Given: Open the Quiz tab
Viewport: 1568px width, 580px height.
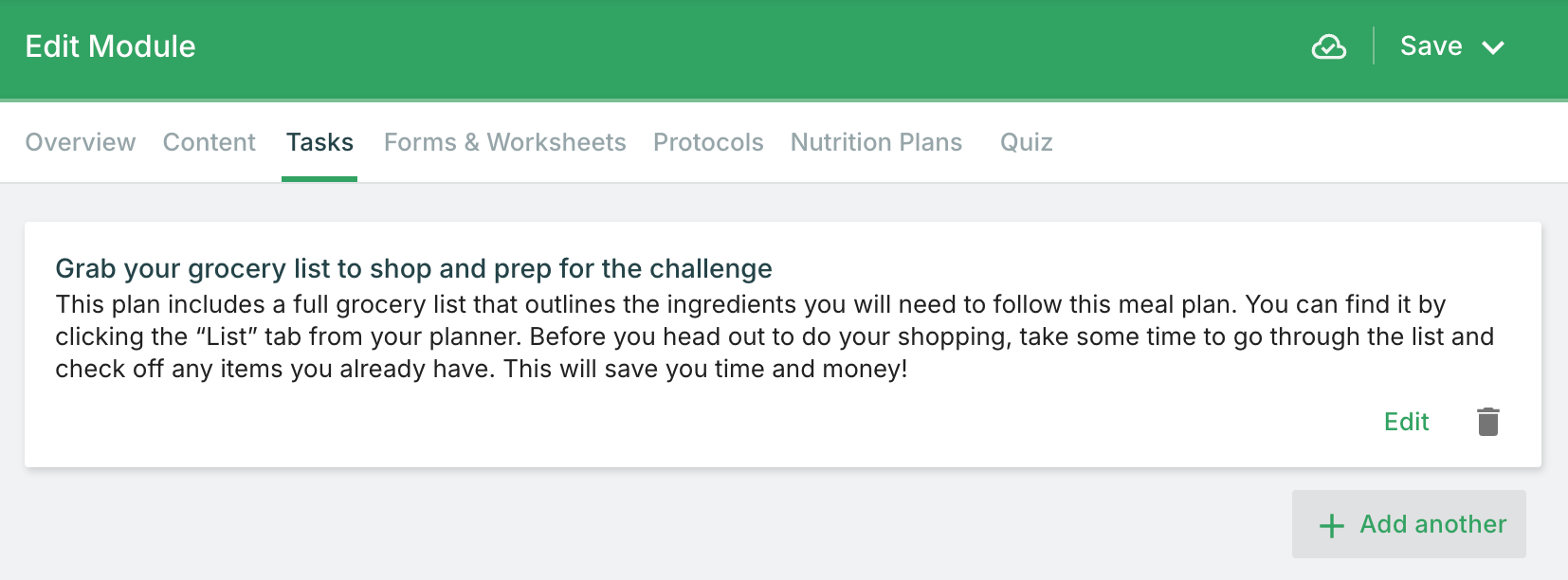Looking at the screenshot, I should 1026,142.
